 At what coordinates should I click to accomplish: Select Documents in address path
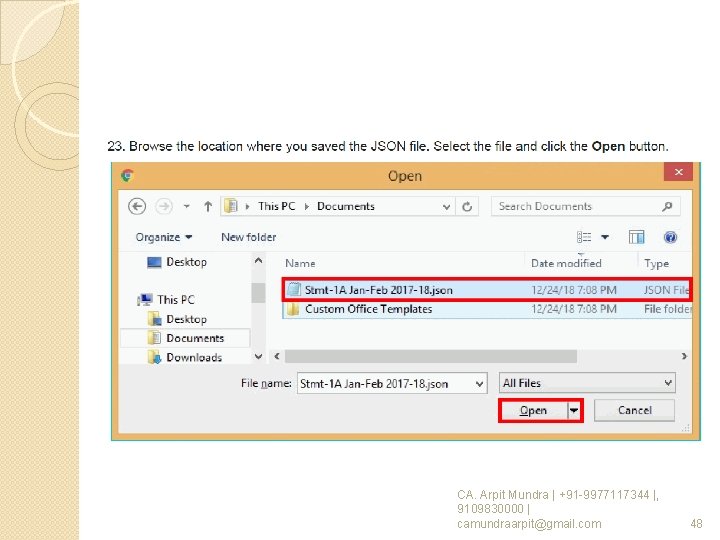point(346,206)
